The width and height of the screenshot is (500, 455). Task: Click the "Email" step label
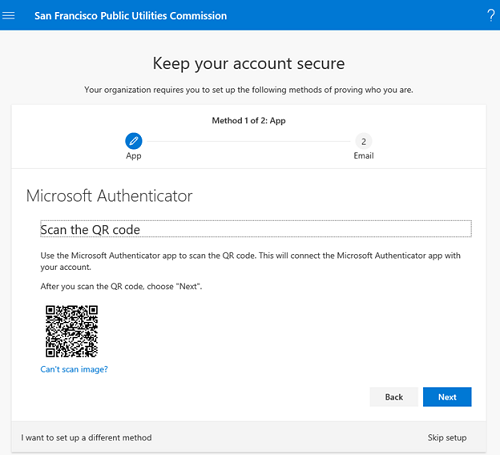tap(364, 156)
